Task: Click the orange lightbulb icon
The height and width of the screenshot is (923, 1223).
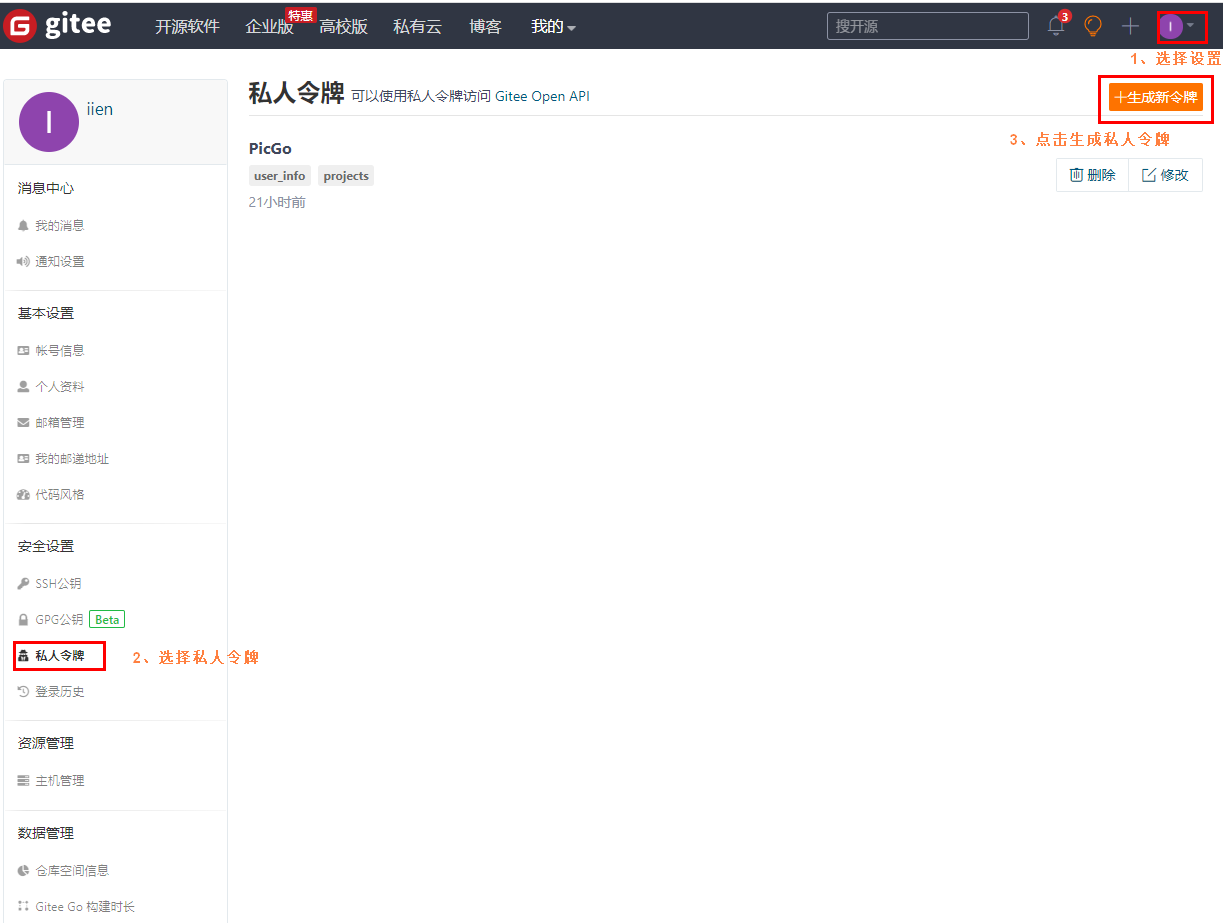Action: click(x=1093, y=26)
